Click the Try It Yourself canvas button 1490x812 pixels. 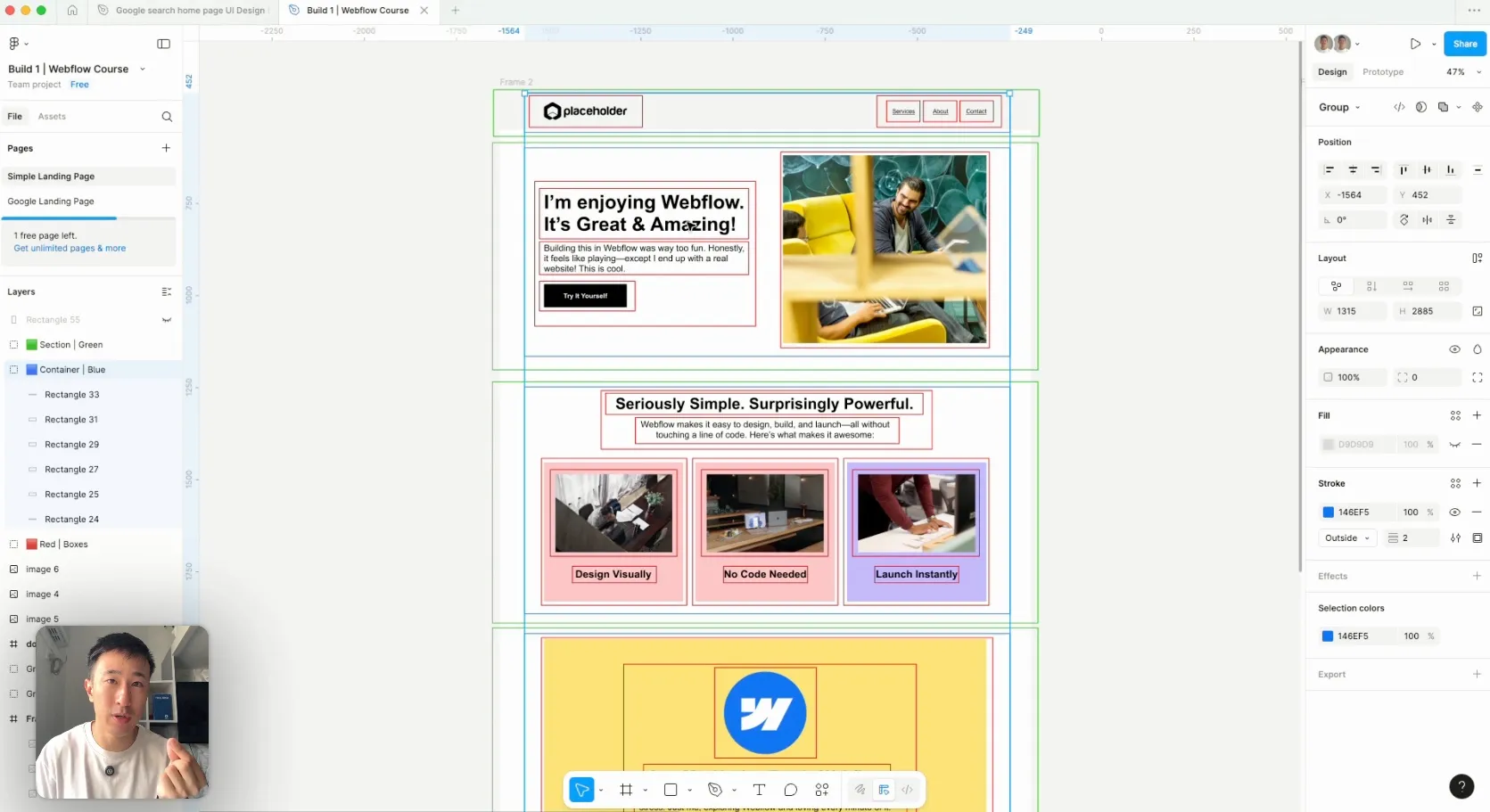tap(585, 296)
